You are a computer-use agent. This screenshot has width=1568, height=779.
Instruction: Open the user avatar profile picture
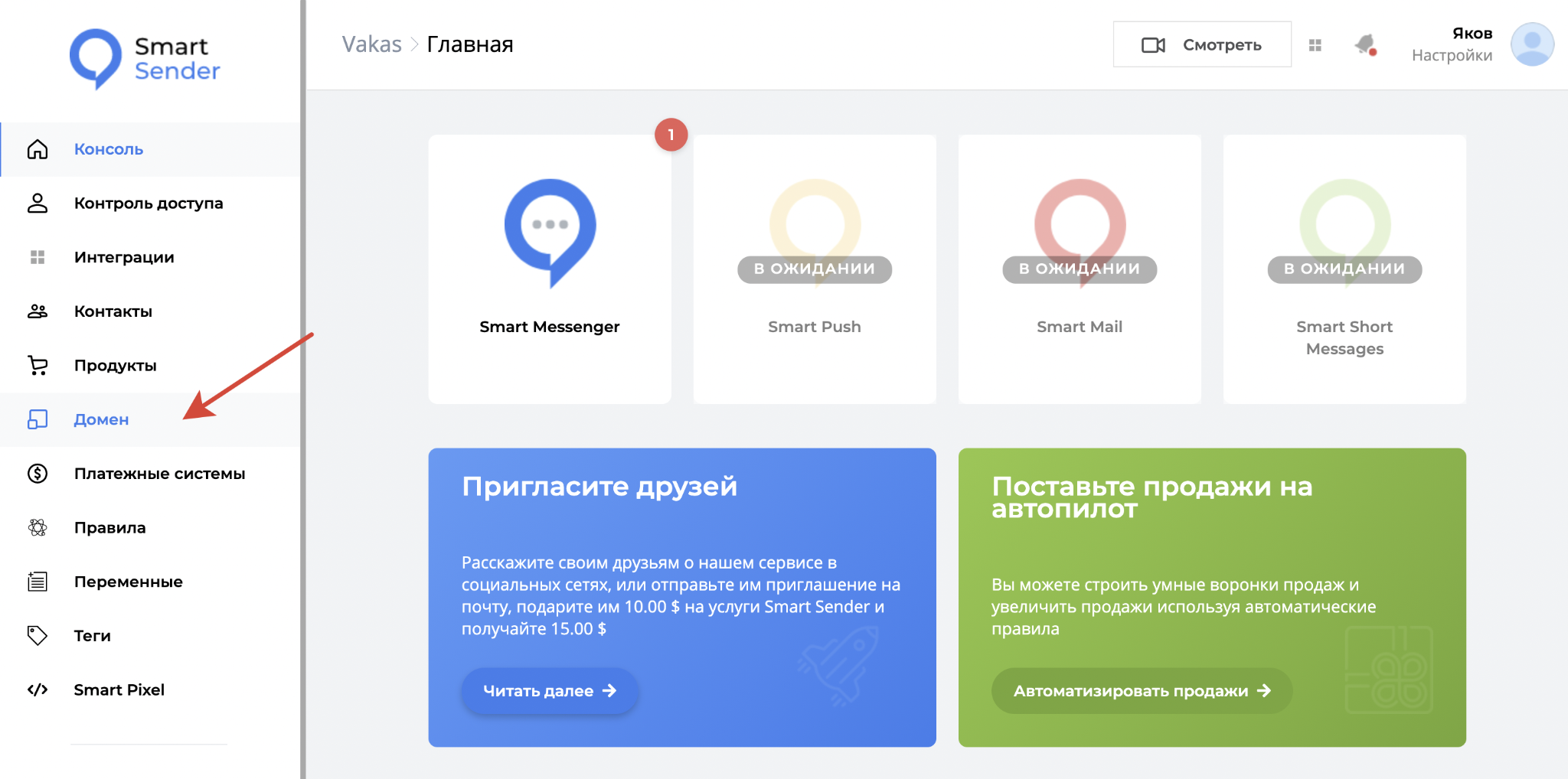point(1531,44)
